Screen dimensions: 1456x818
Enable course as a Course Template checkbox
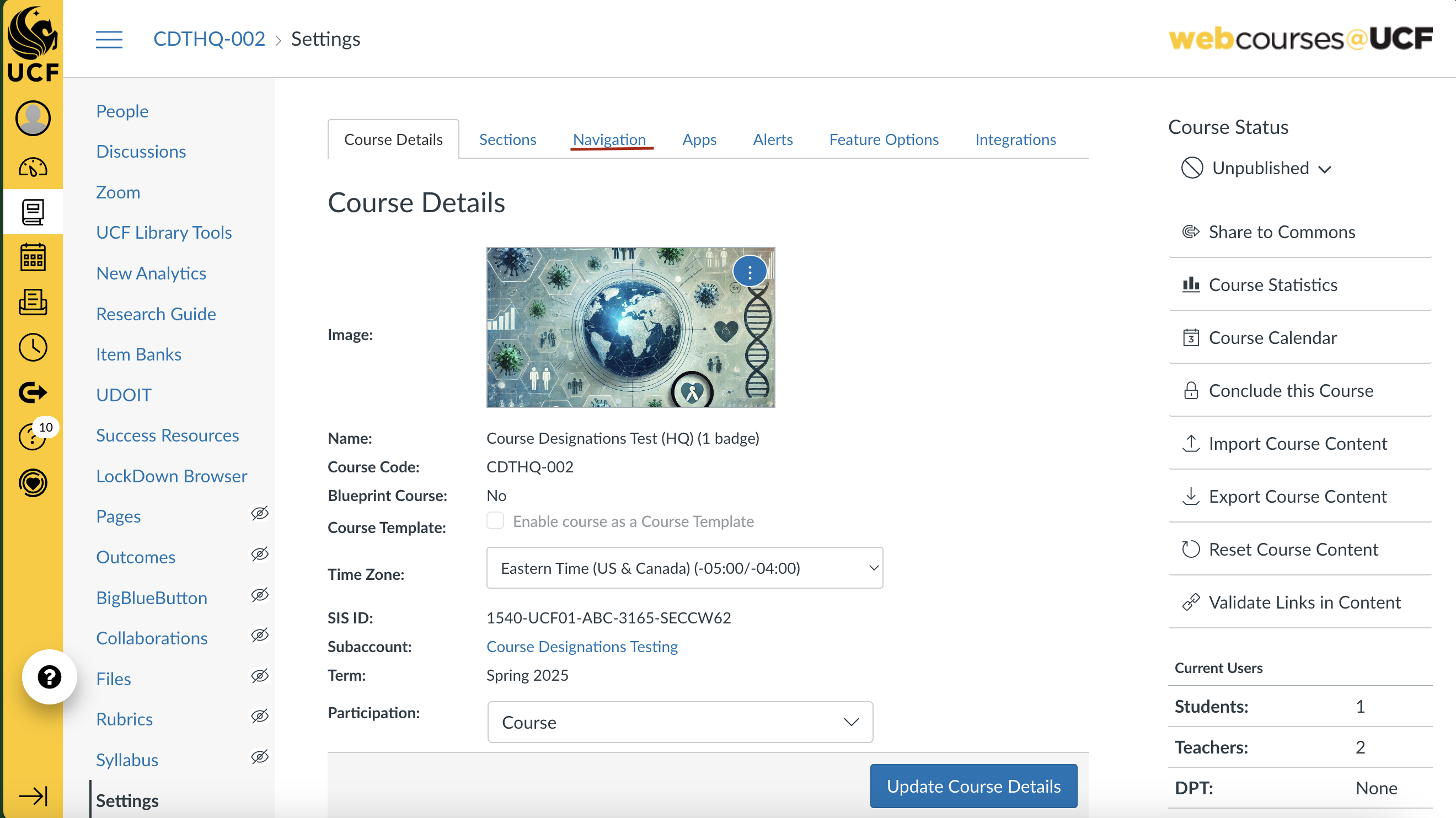tap(495, 520)
